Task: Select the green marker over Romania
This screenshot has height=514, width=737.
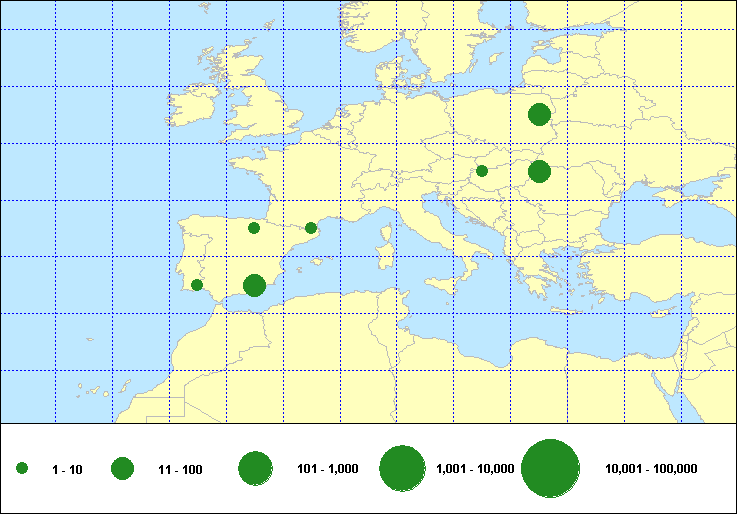Action: (539, 171)
